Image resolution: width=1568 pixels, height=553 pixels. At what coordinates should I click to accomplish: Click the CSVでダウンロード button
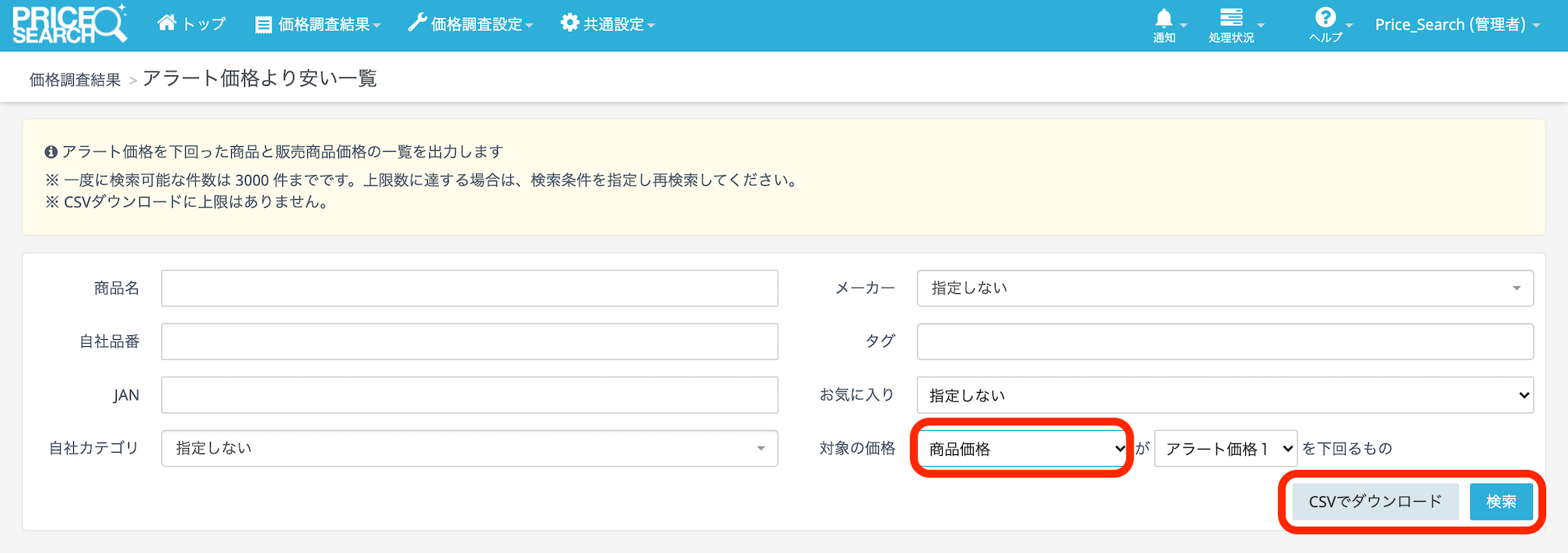(x=1374, y=502)
